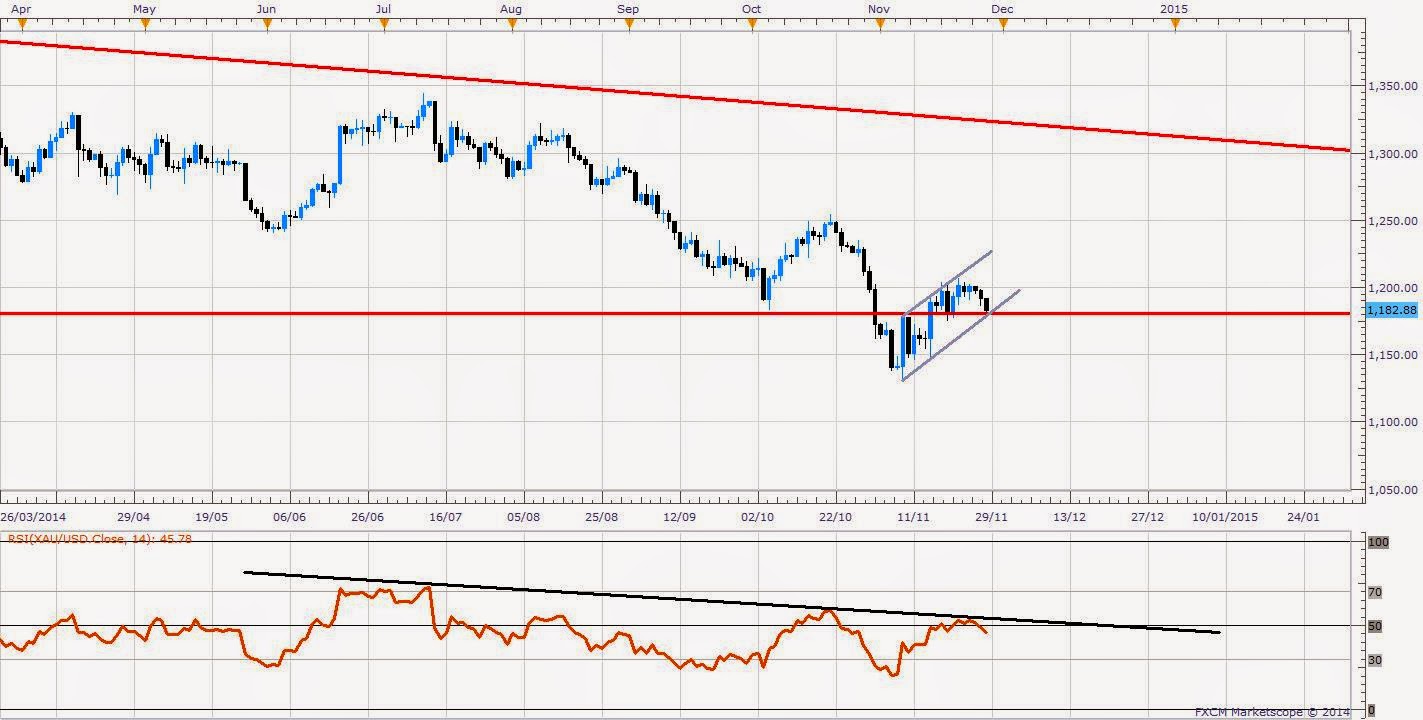Click the RSI(XAU/USD.Close, 14) indicator label
Screen dimensions: 1423x720
coord(97,538)
